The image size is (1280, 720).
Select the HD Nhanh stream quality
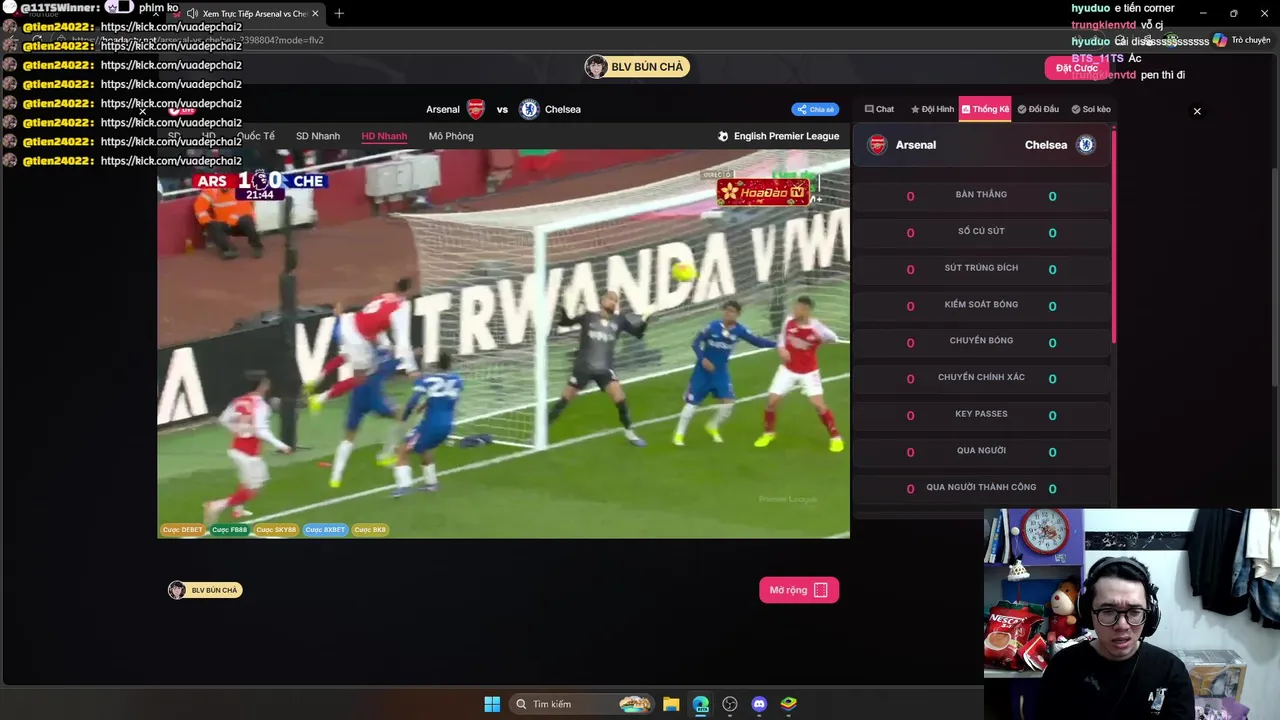(384, 136)
